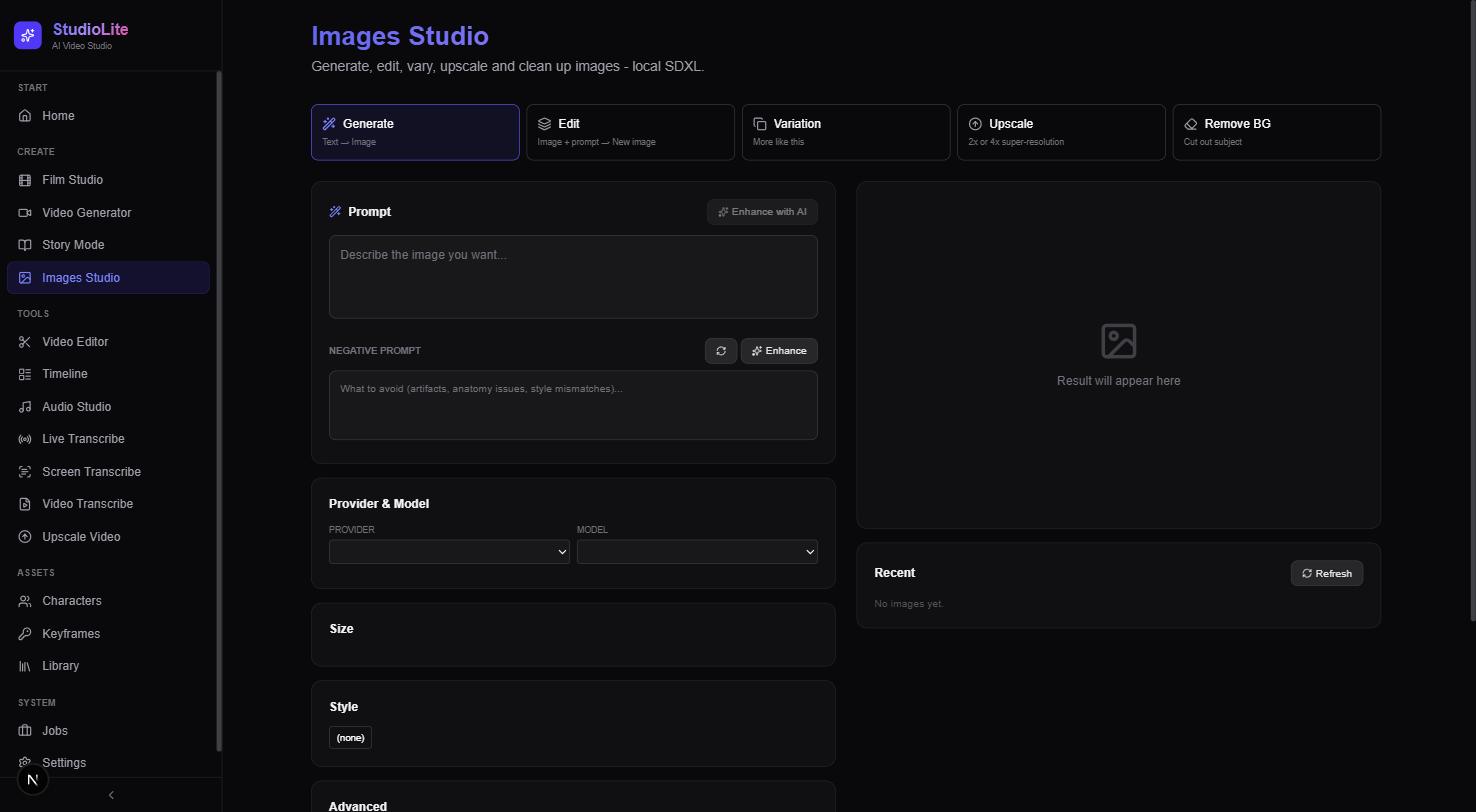The image size is (1476, 812).
Task: Click the round N badge icon
Action: pos(33,780)
